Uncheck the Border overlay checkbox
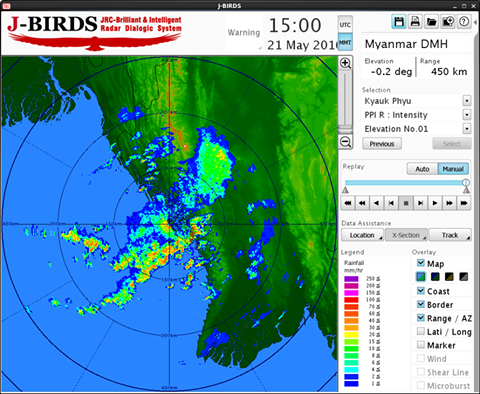The width and height of the screenshot is (480, 394). click(421, 304)
